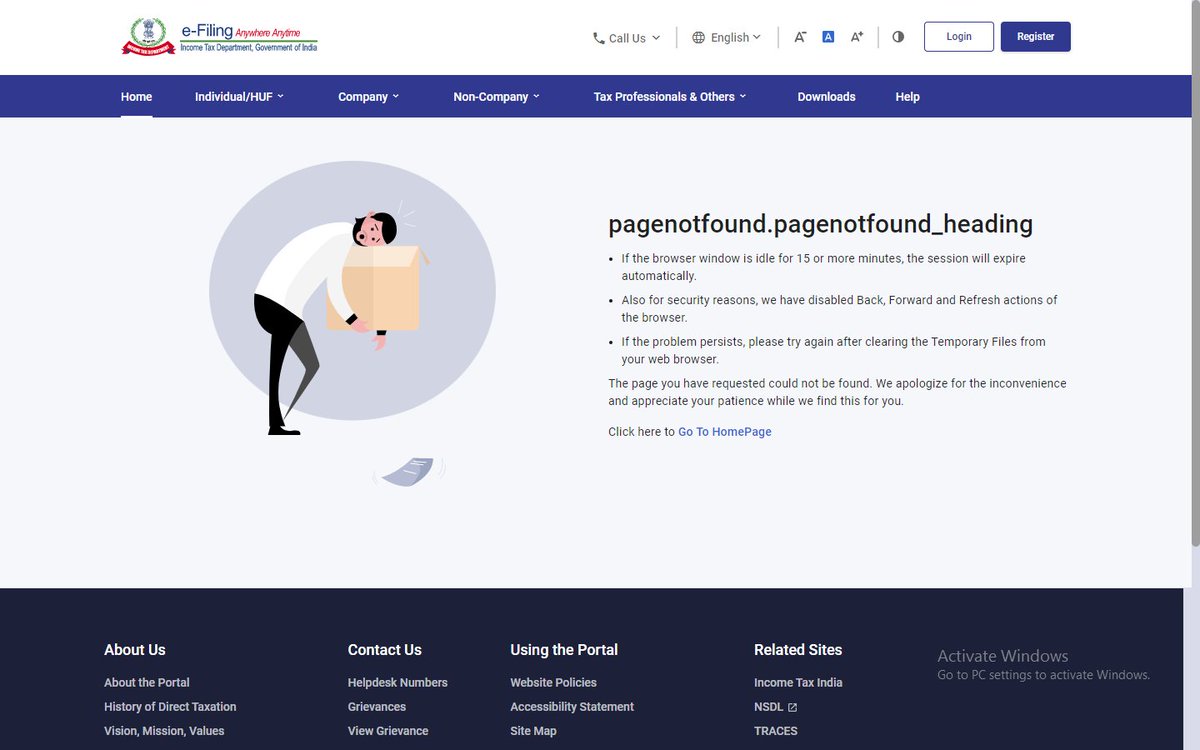This screenshot has height=750, width=1200.
Task: Expand Tax Professionals & Others menu
Action: 669,97
